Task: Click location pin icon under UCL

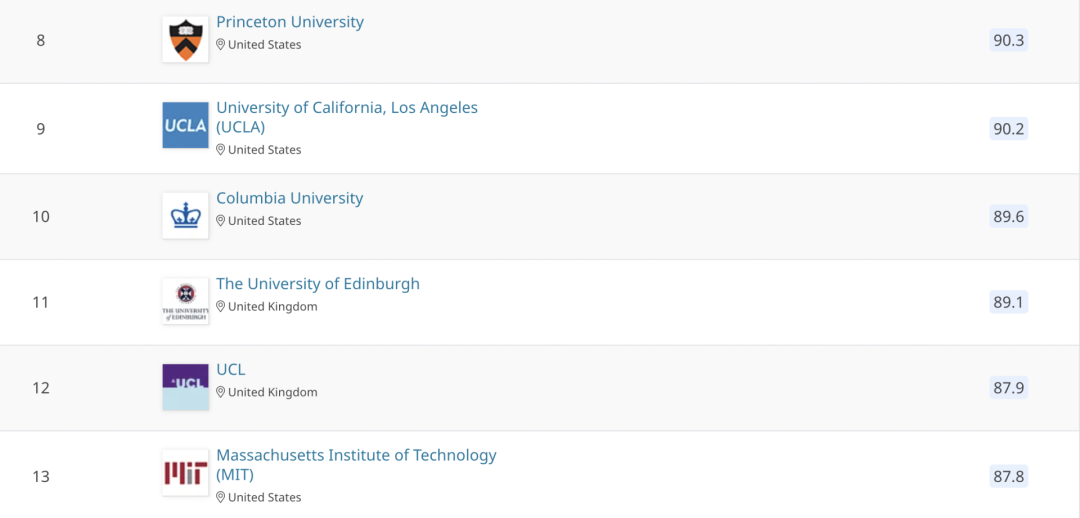Action: coord(221,393)
